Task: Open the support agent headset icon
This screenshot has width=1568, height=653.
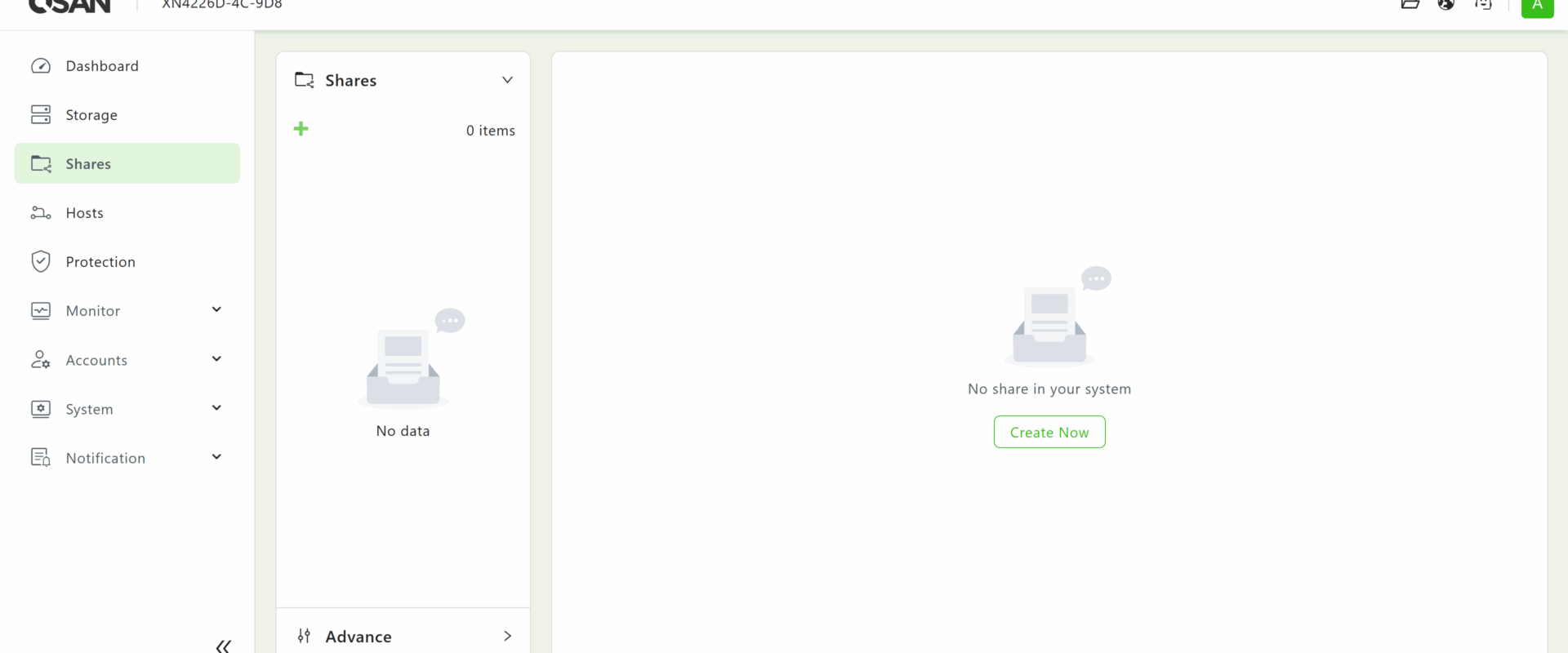Action: click(1483, 4)
